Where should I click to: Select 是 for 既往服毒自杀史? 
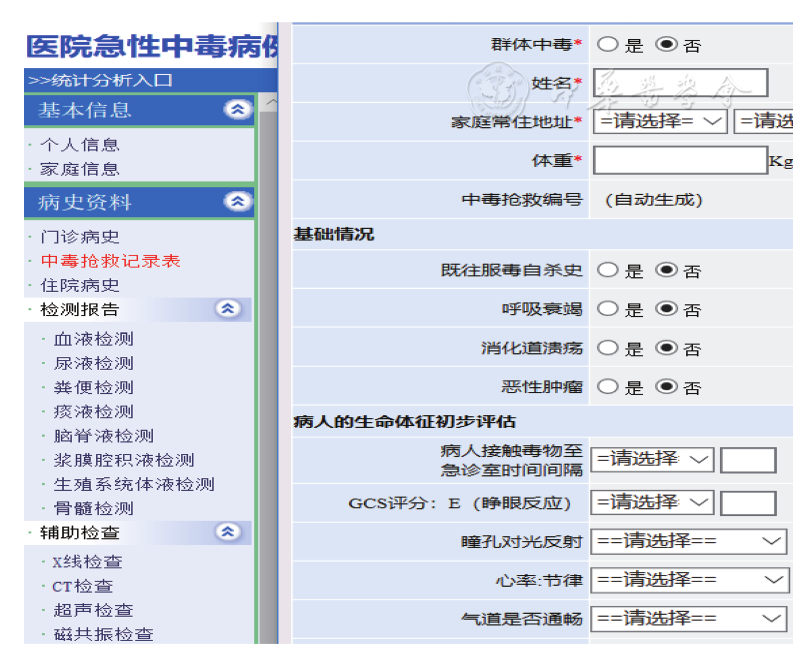point(607,270)
